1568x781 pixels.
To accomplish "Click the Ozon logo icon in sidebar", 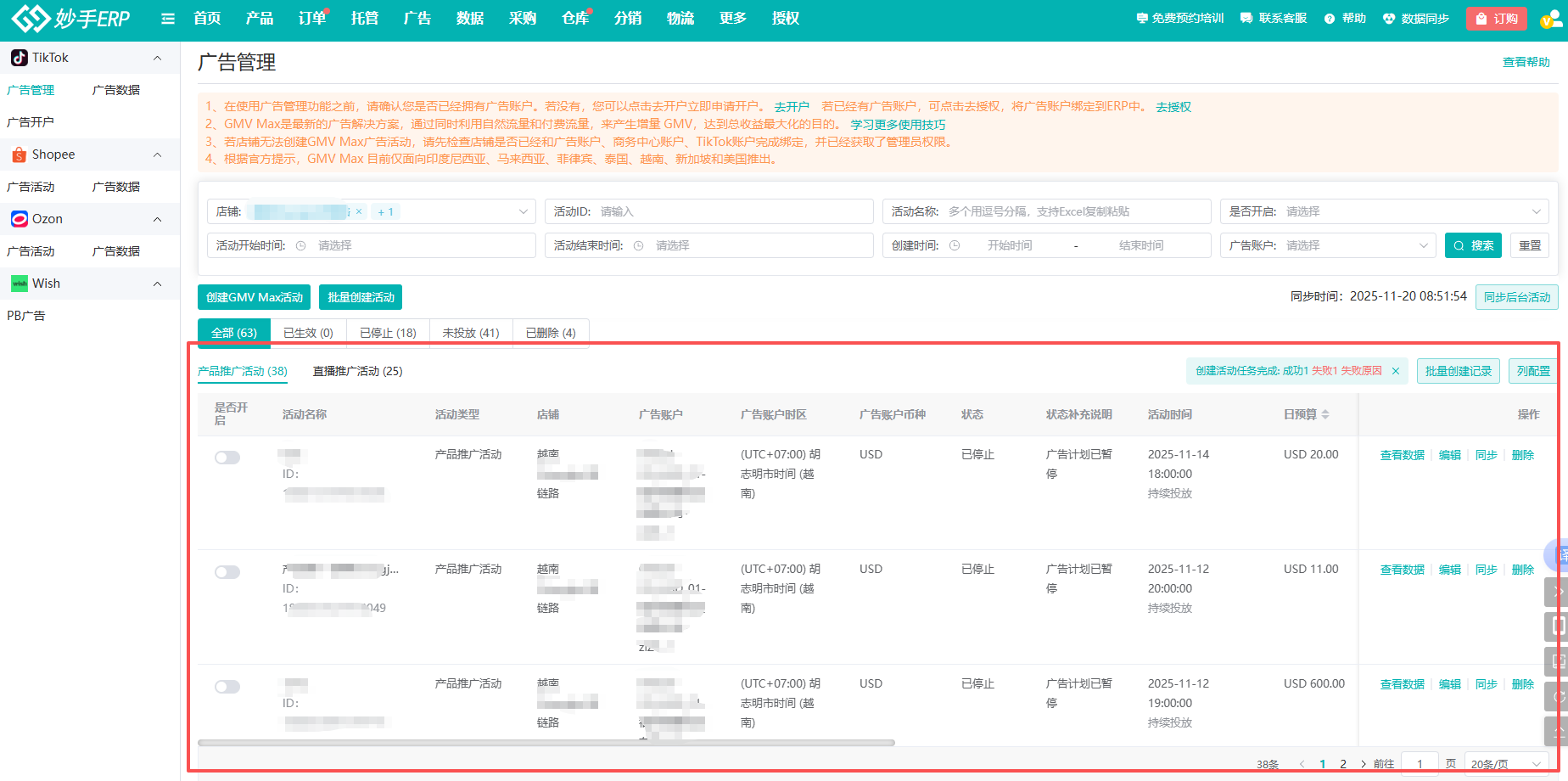I will (19, 219).
